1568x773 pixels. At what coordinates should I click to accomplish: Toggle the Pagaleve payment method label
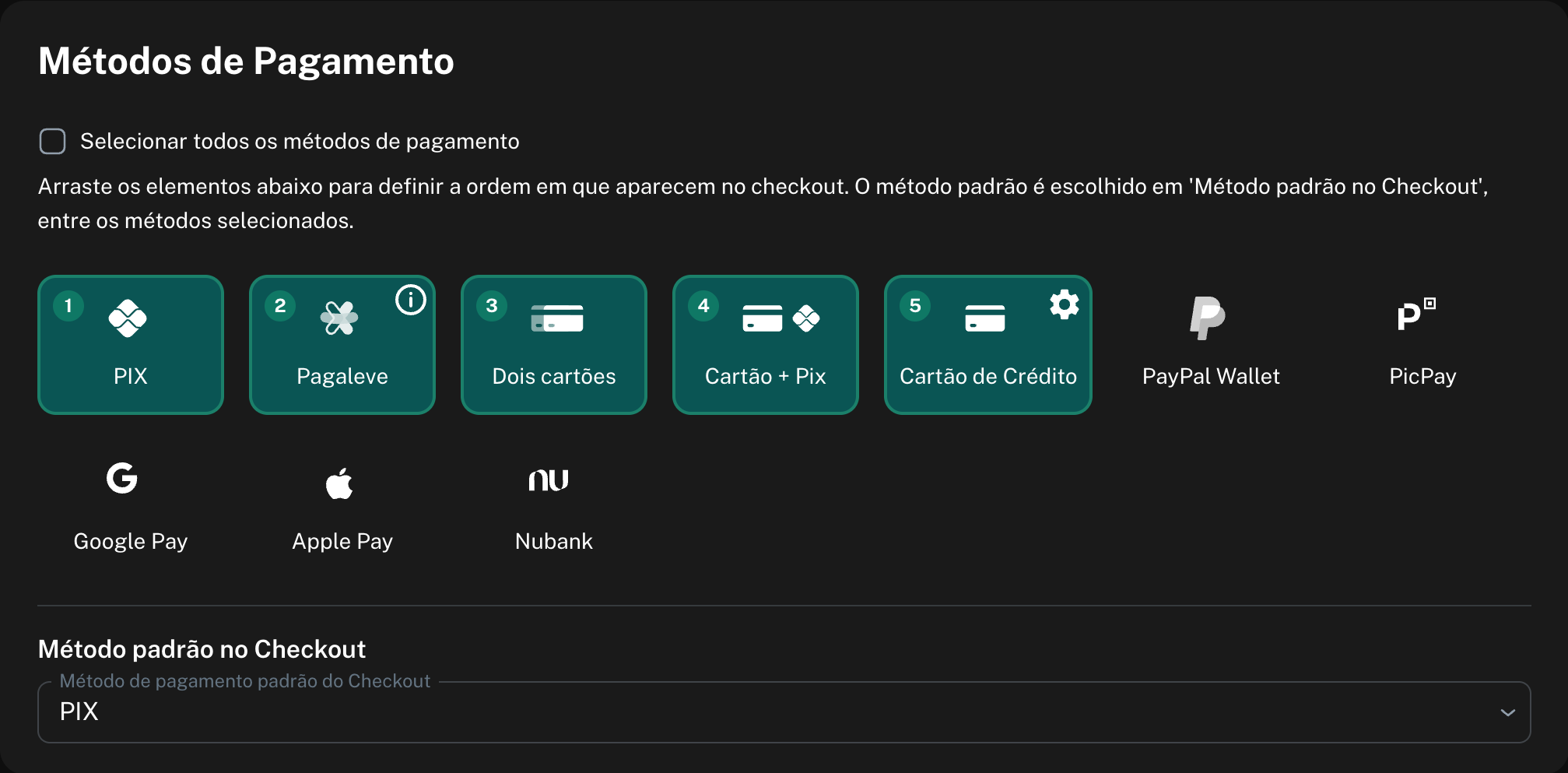click(342, 377)
